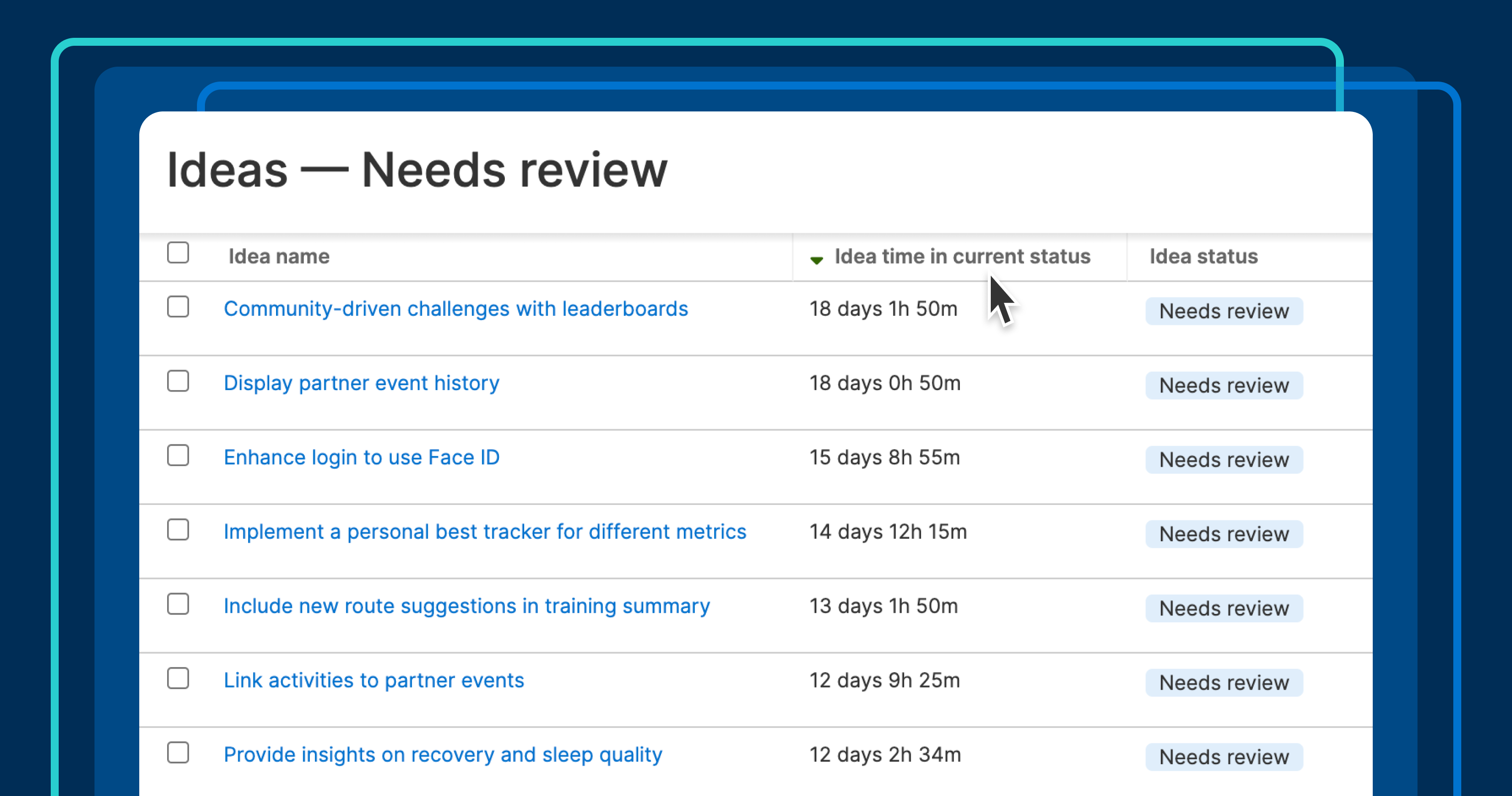
Task: Click the Needs review status on the first row
Action: [x=1223, y=310]
